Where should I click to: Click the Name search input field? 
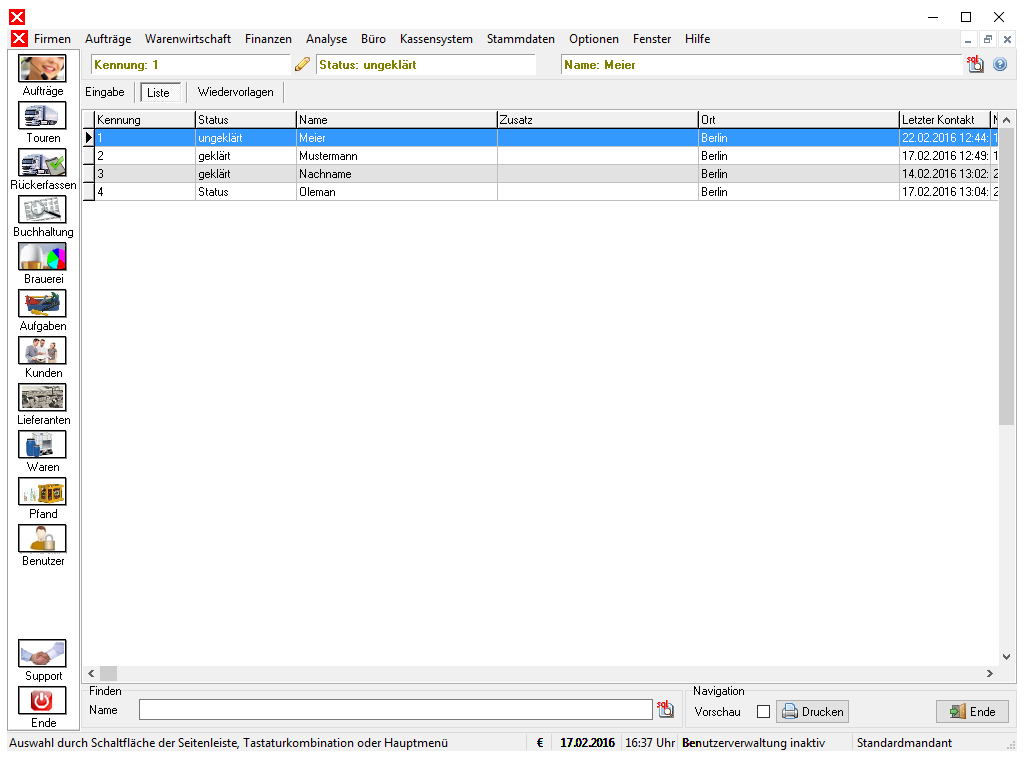(x=396, y=710)
